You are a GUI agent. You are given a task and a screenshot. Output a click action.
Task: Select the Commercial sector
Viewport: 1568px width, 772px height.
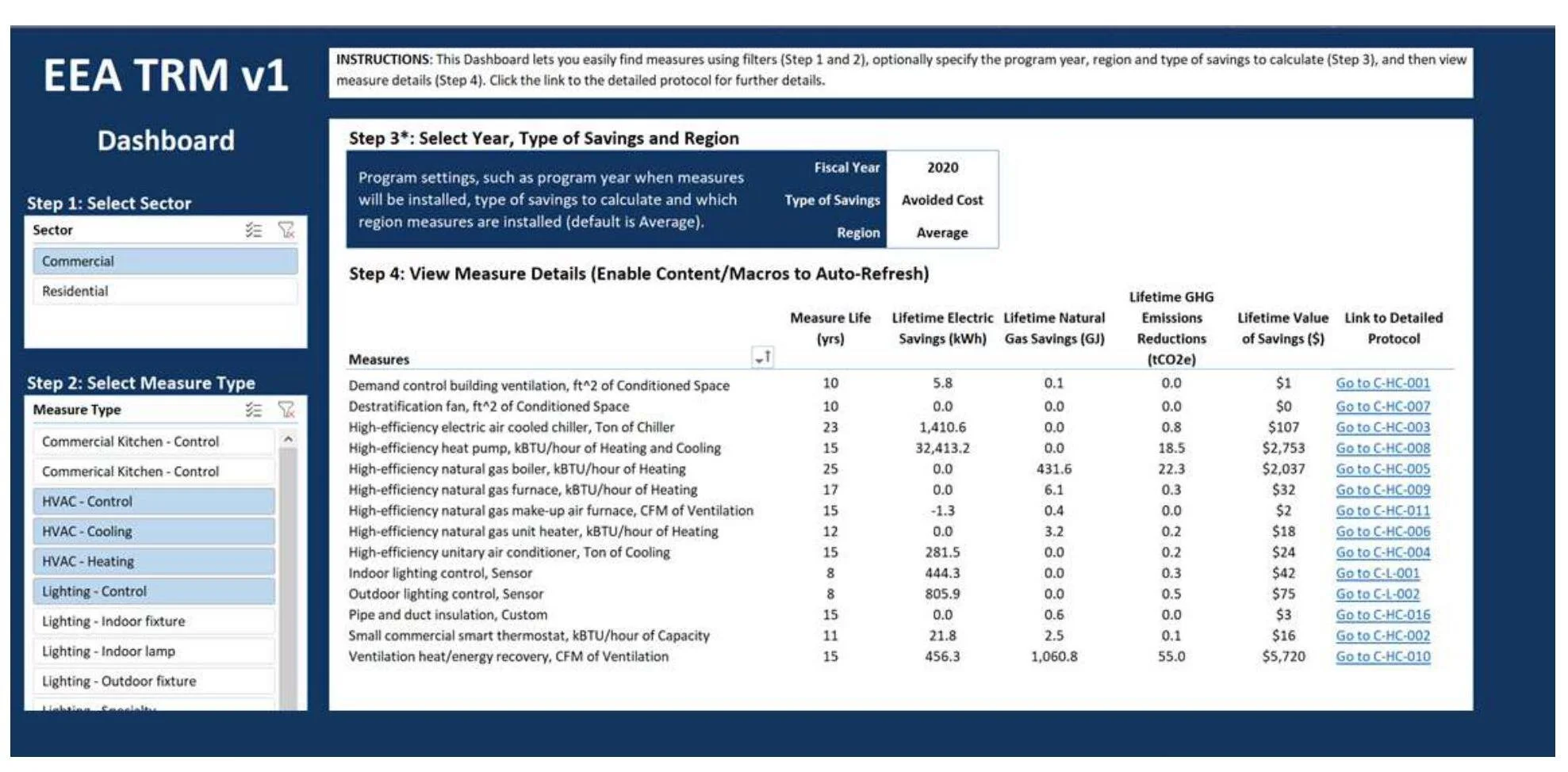(166, 262)
